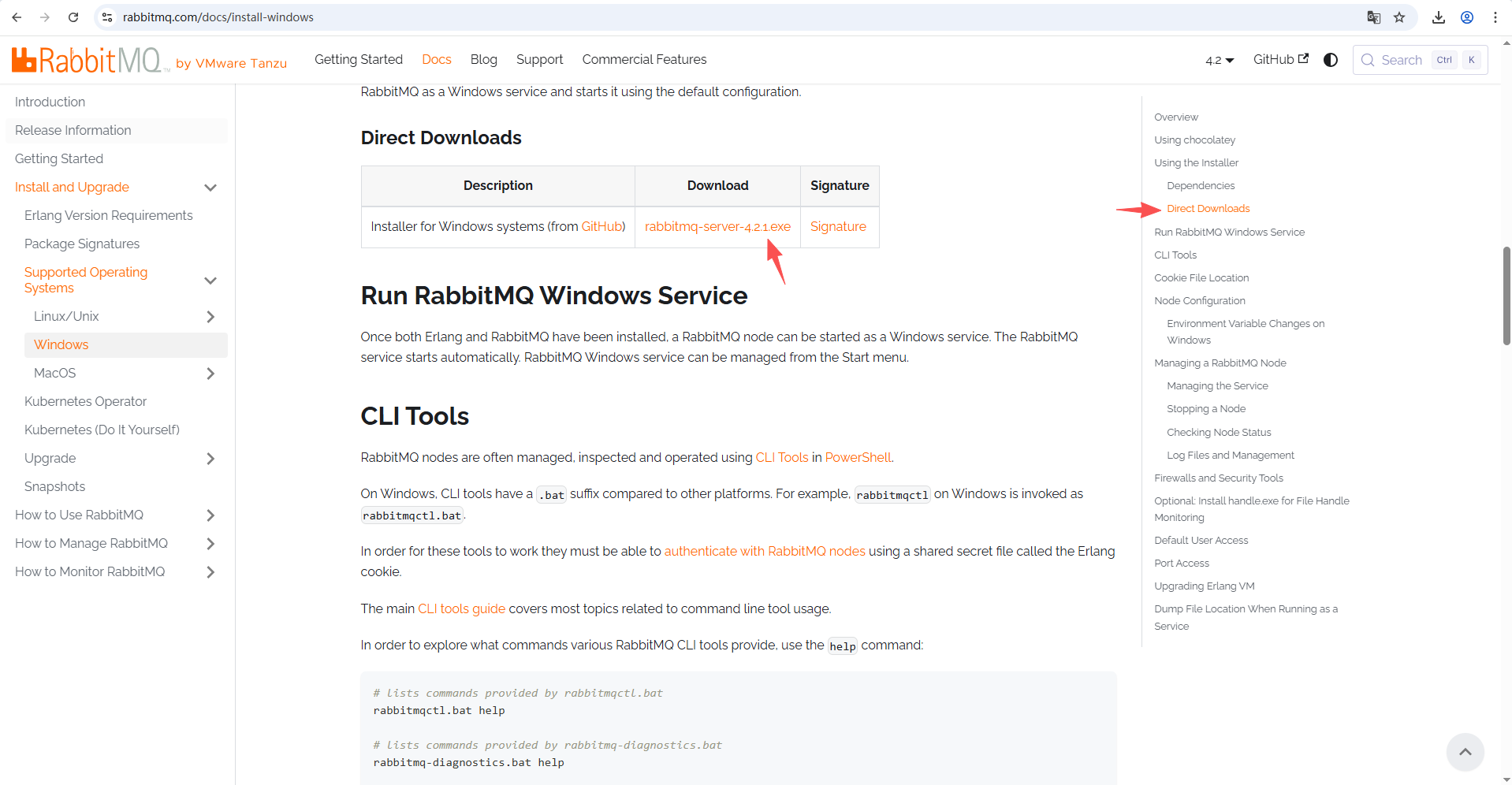Bookmark this page with star icon
The image size is (1512, 785).
pyautogui.click(x=1399, y=17)
